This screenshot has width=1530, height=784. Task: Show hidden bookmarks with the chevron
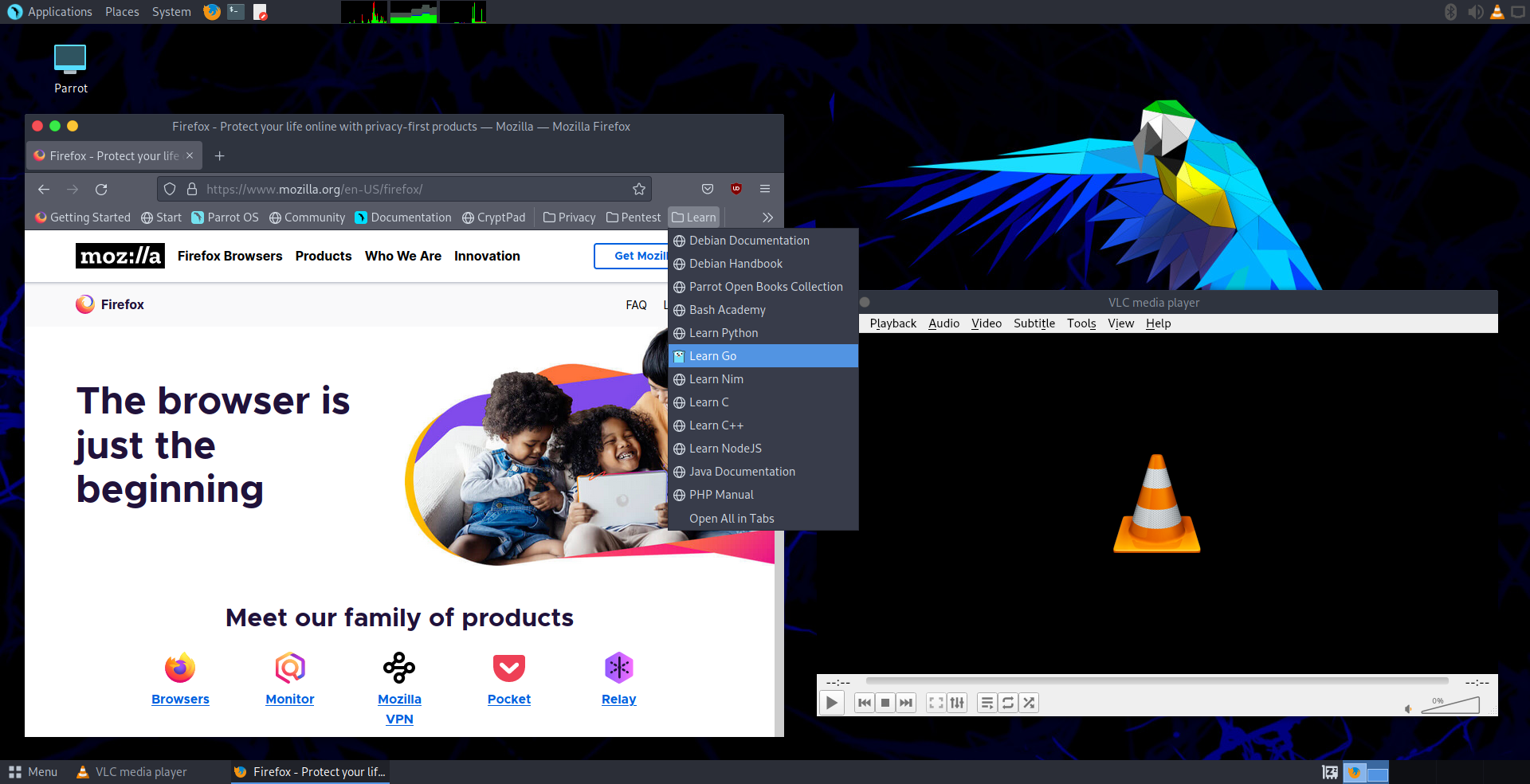pyautogui.click(x=767, y=217)
